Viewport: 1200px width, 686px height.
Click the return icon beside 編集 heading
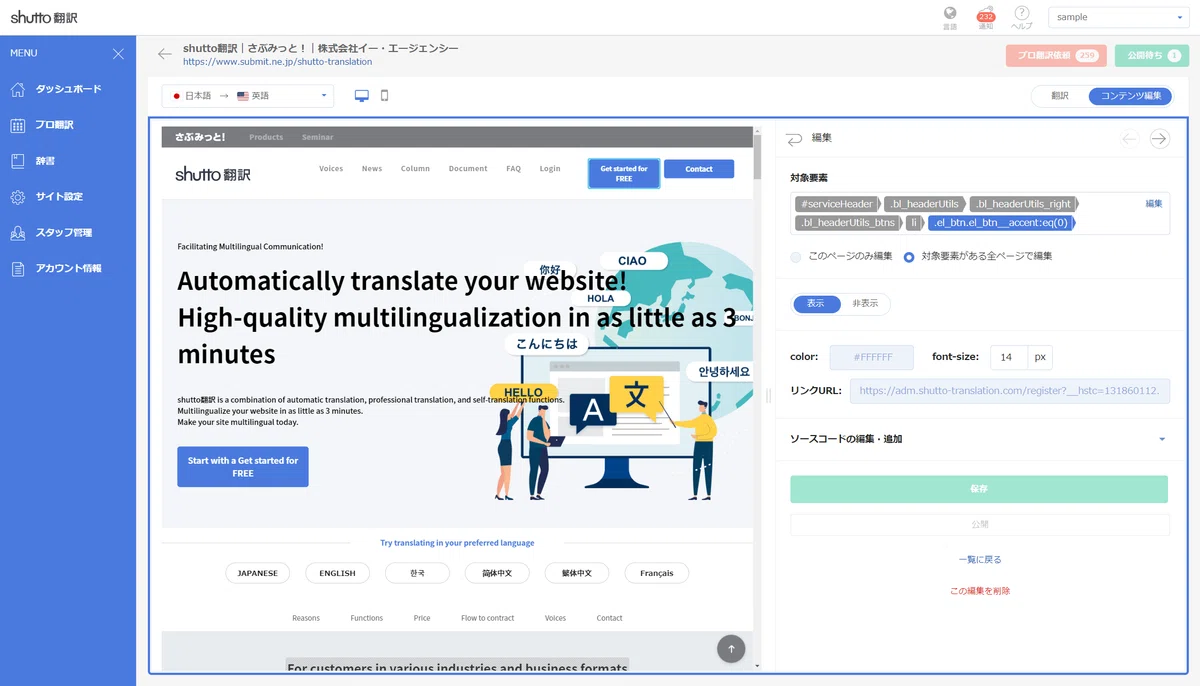point(794,139)
